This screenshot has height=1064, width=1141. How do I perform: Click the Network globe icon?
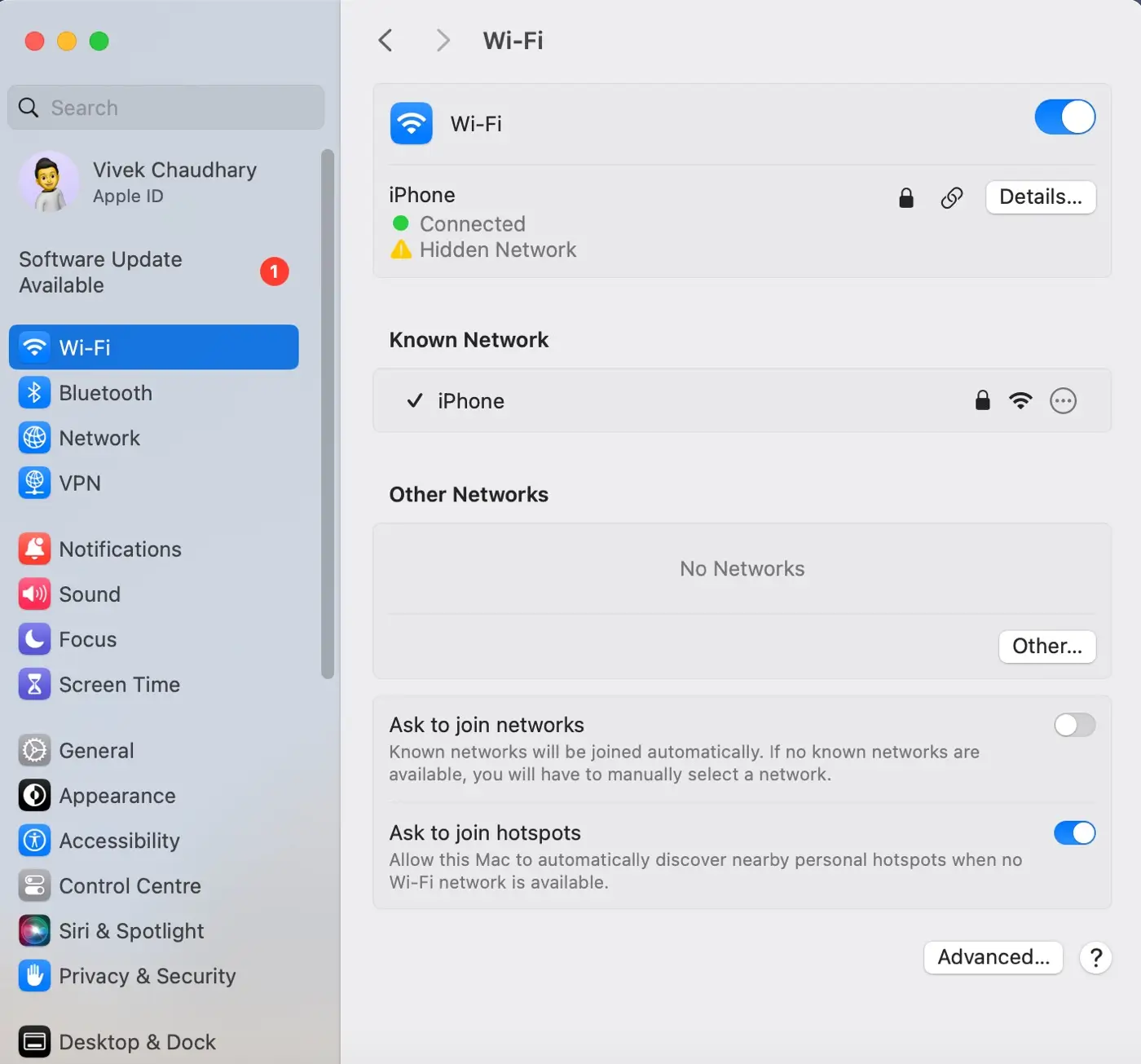pos(34,438)
